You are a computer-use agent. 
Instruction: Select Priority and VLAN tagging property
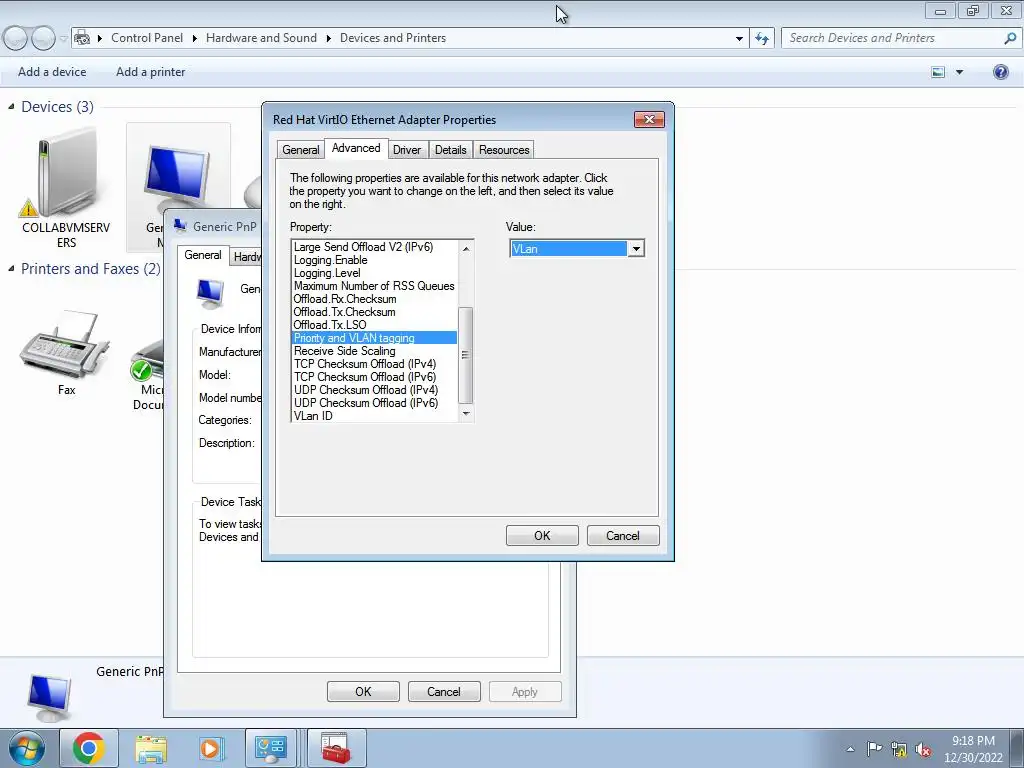[x=374, y=338]
